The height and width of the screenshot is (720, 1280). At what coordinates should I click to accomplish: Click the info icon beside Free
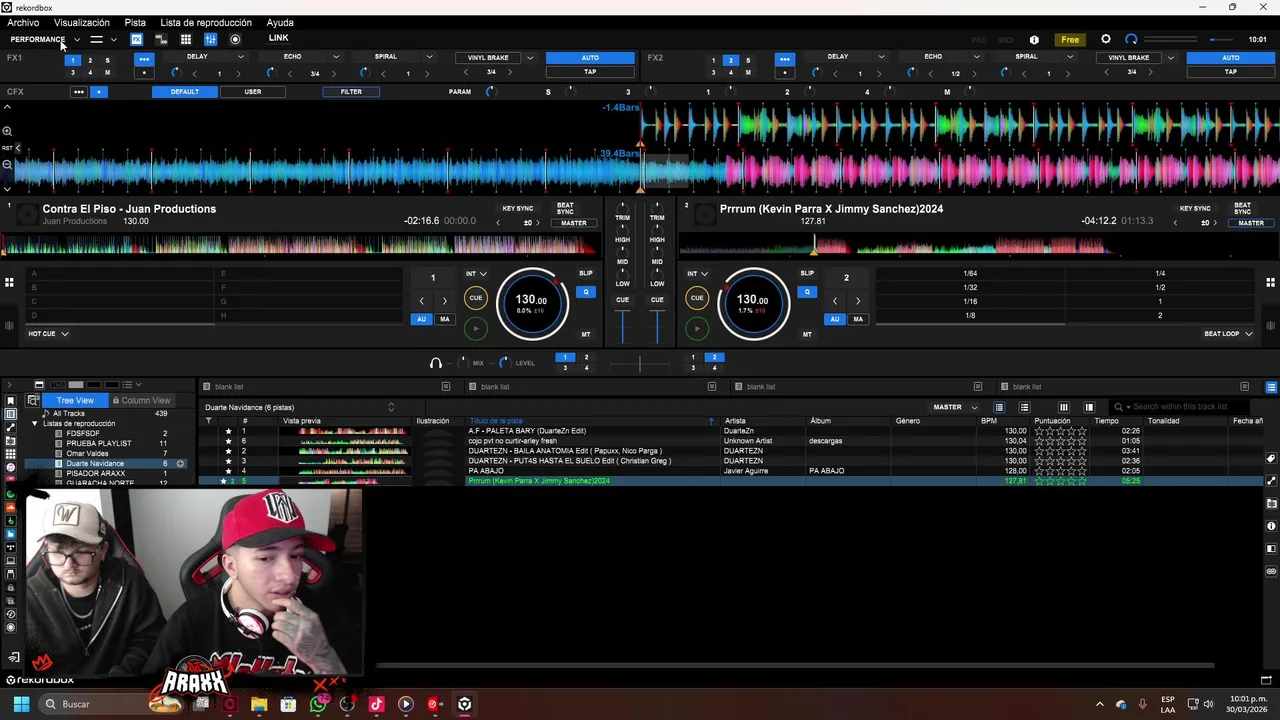tap(1034, 40)
